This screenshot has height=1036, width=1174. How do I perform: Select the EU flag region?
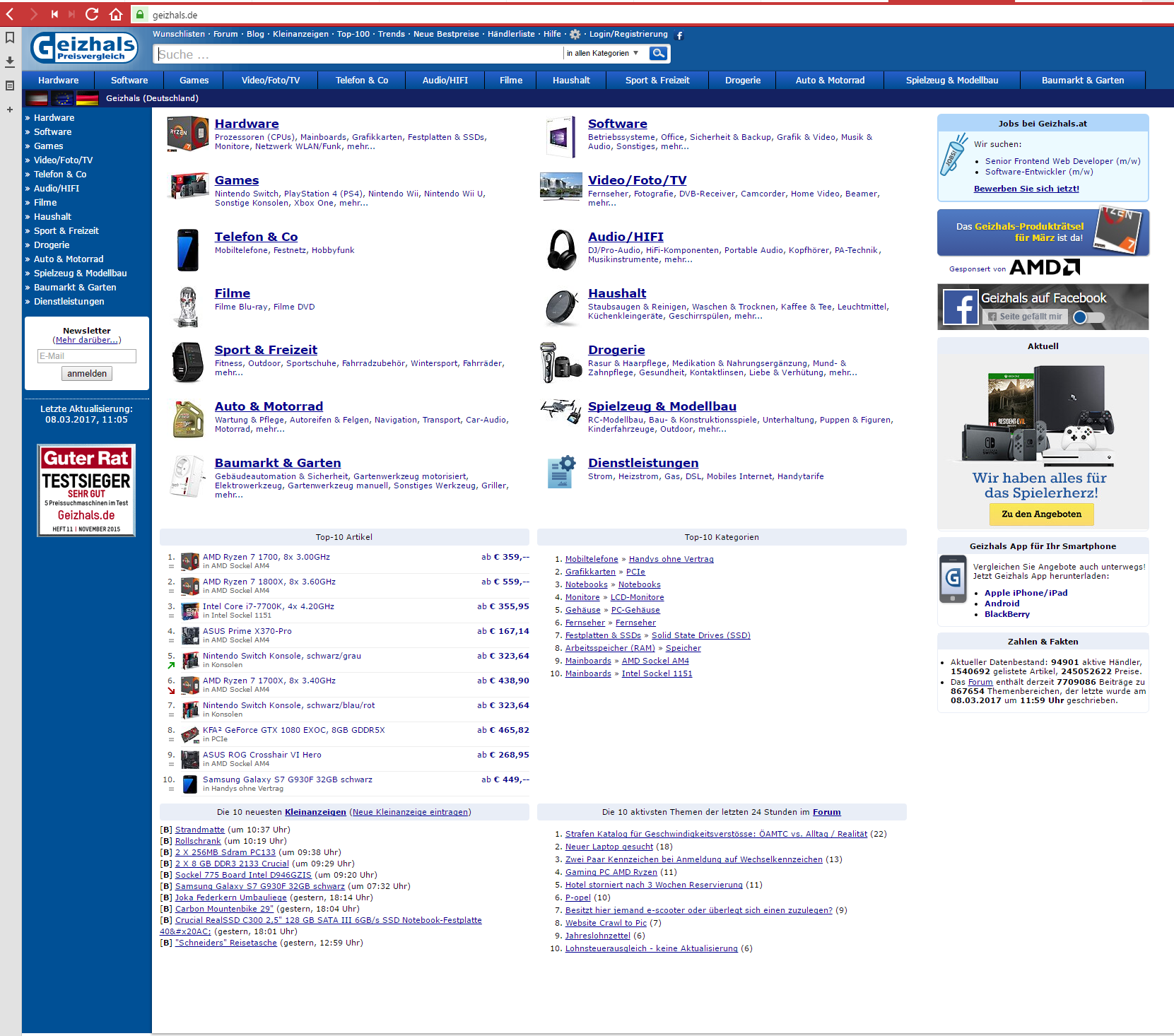tap(62, 98)
